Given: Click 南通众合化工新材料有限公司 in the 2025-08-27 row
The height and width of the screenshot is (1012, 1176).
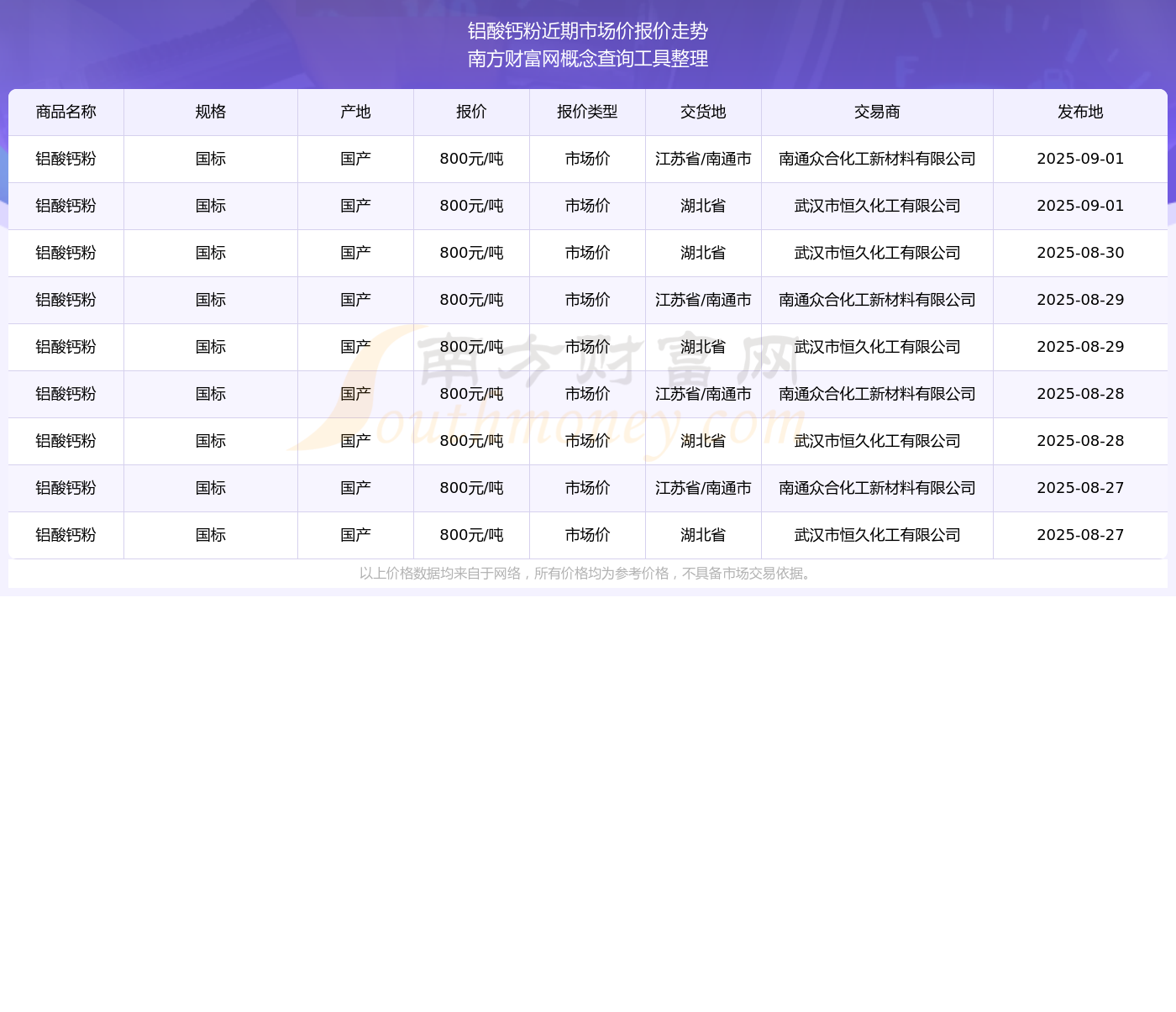Looking at the screenshot, I should [x=877, y=488].
